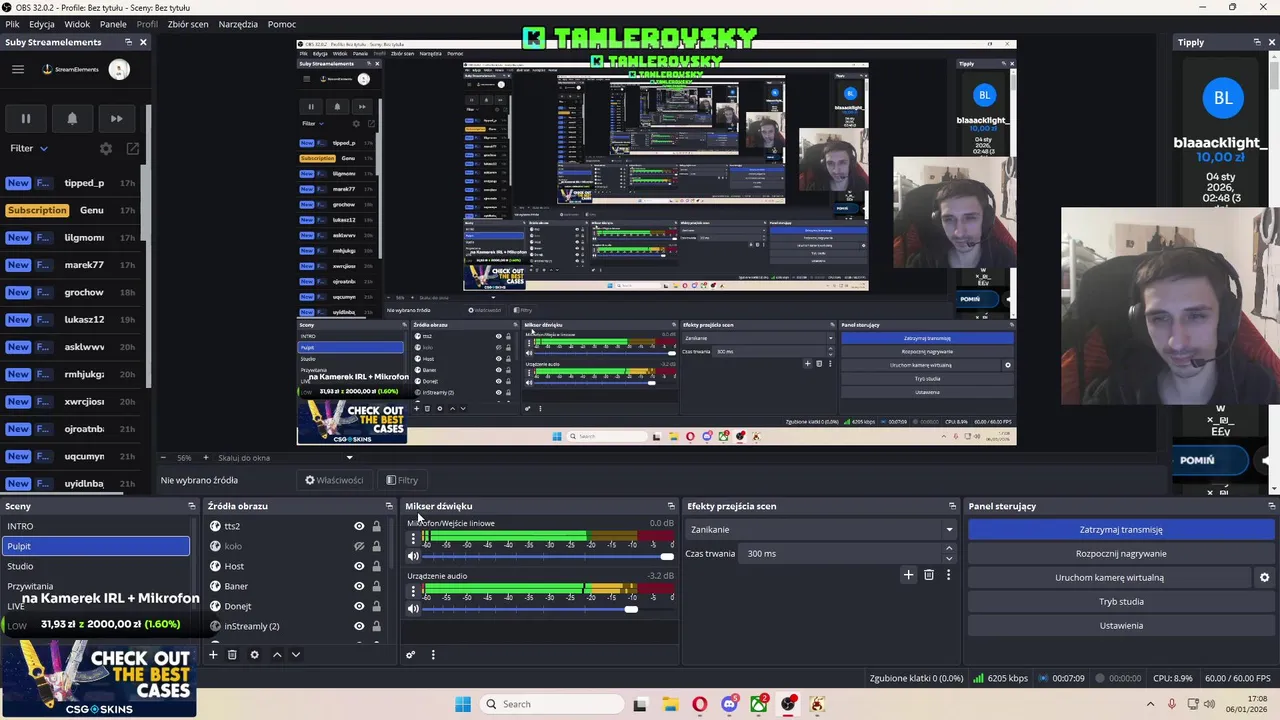Undock the Tipply panel
The width and height of the screenshot is (1280, 720).
click(1257, 42)
